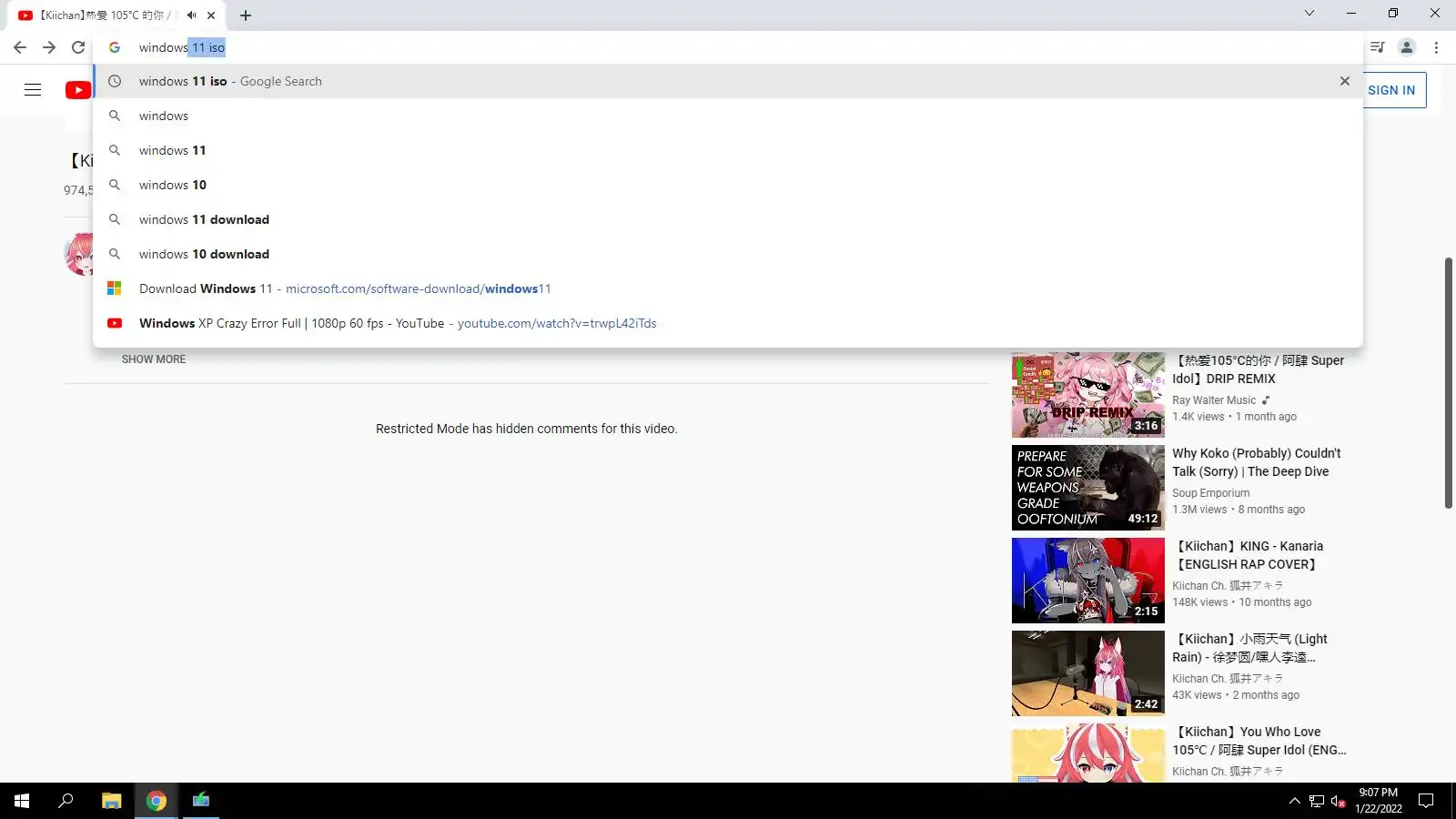Click inside the address bar text
The width and height of the screenshot is (1456, 819).
(x=182, y=47)
